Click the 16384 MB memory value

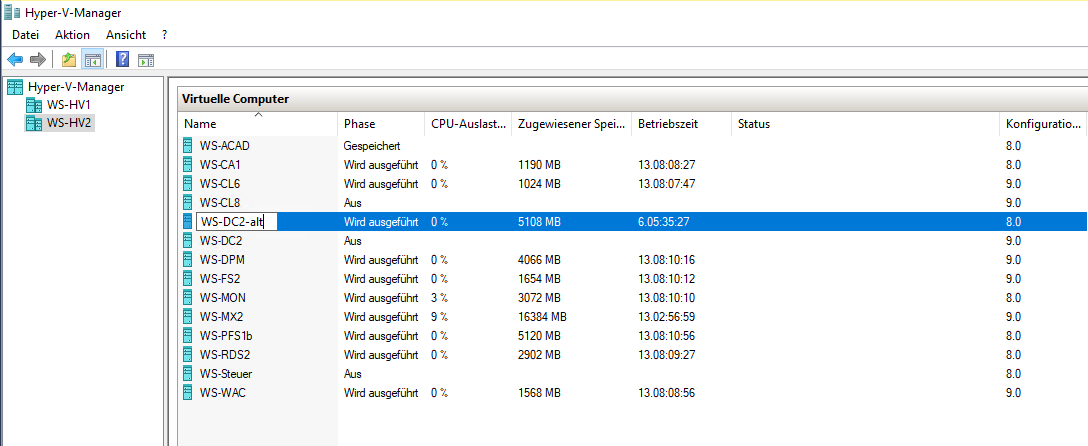click(x=543, y=316)
